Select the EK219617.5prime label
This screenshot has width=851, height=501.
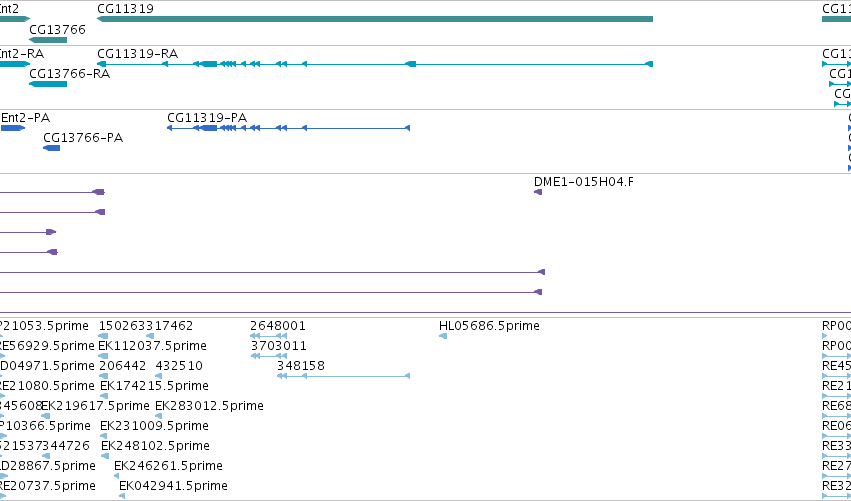pyautogui.click(x=95, y=406)
